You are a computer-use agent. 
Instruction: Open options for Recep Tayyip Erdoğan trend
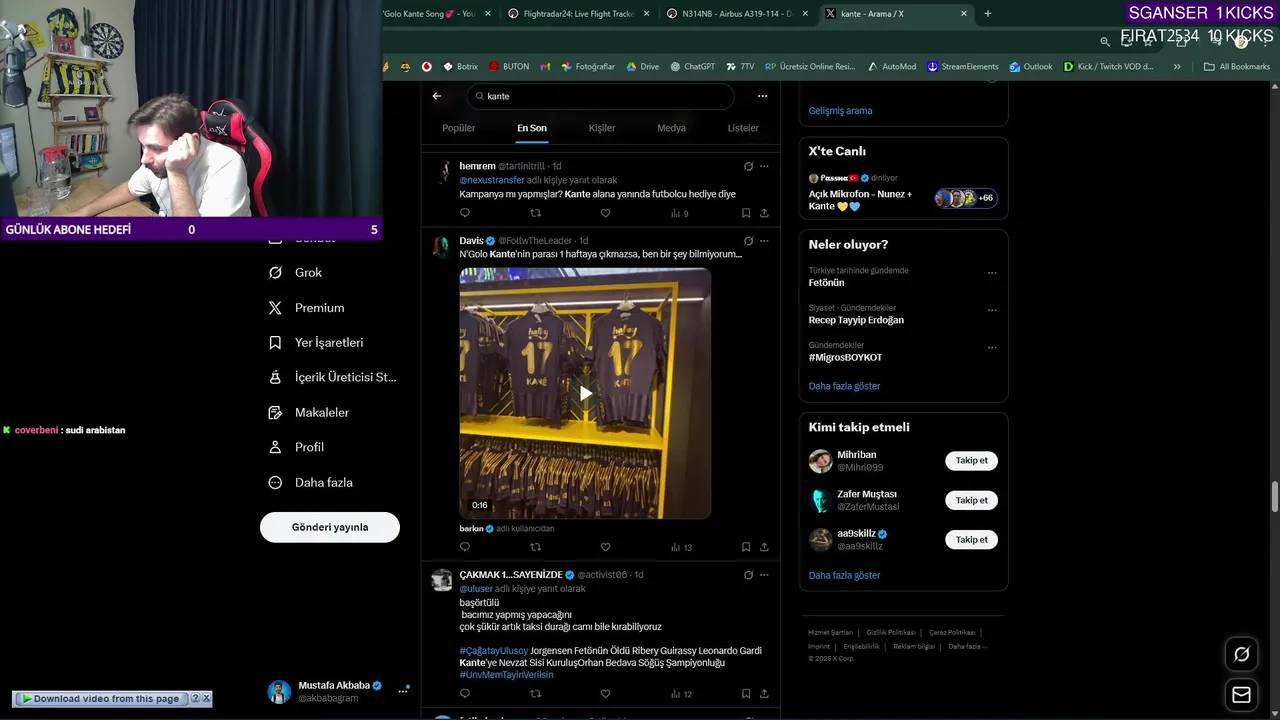(x=992, y=310)
